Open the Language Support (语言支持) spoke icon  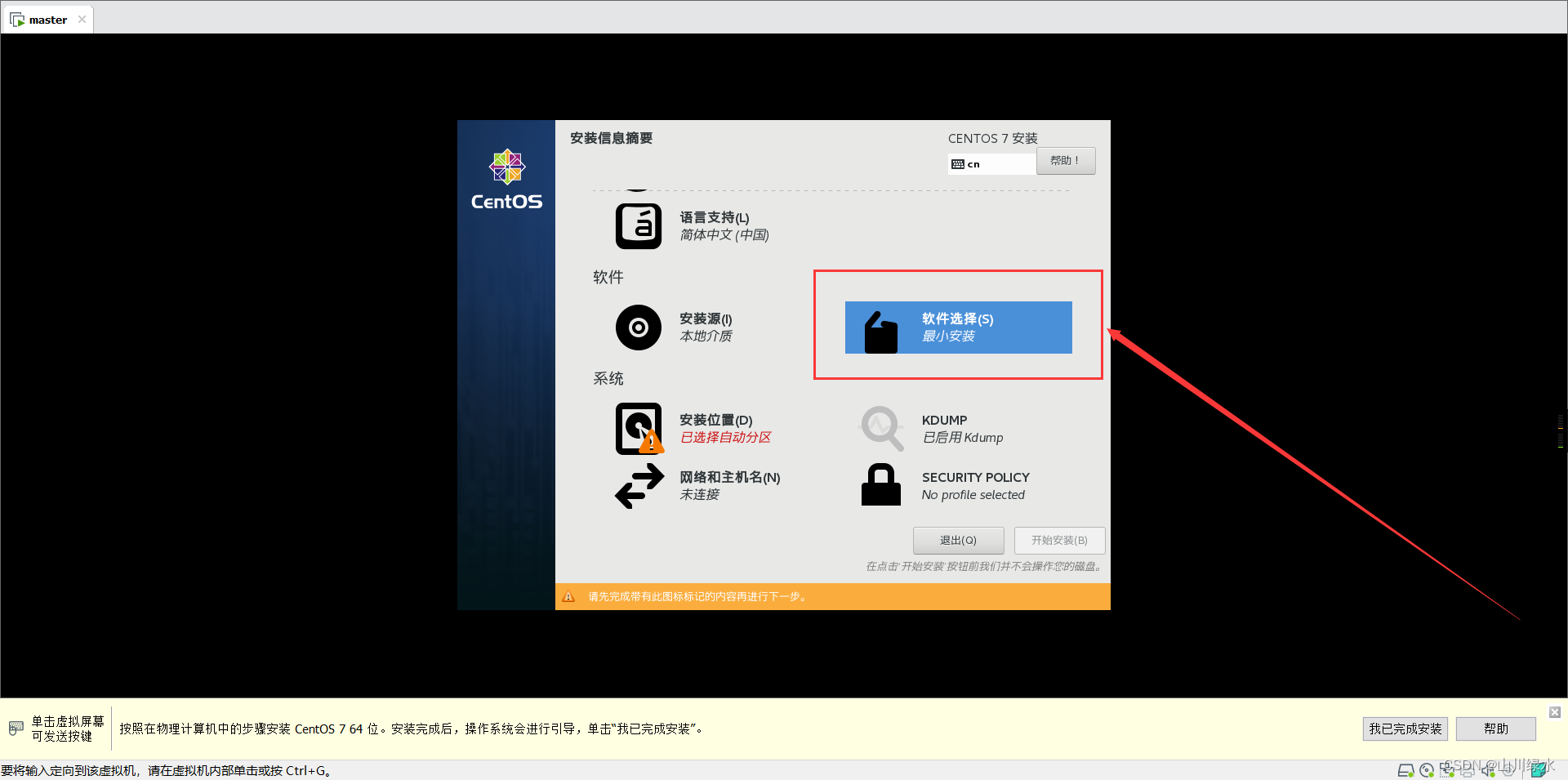(x=639, y=226)
